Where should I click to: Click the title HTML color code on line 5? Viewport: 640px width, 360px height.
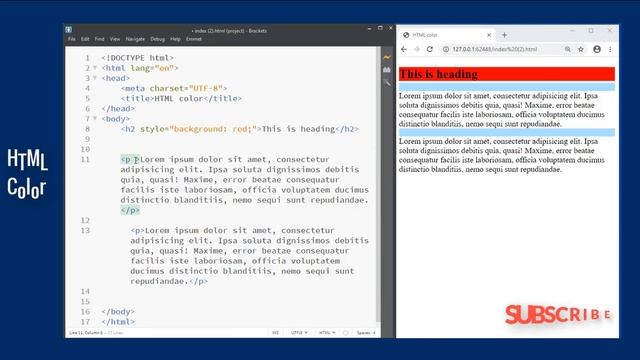pos(181,98)
